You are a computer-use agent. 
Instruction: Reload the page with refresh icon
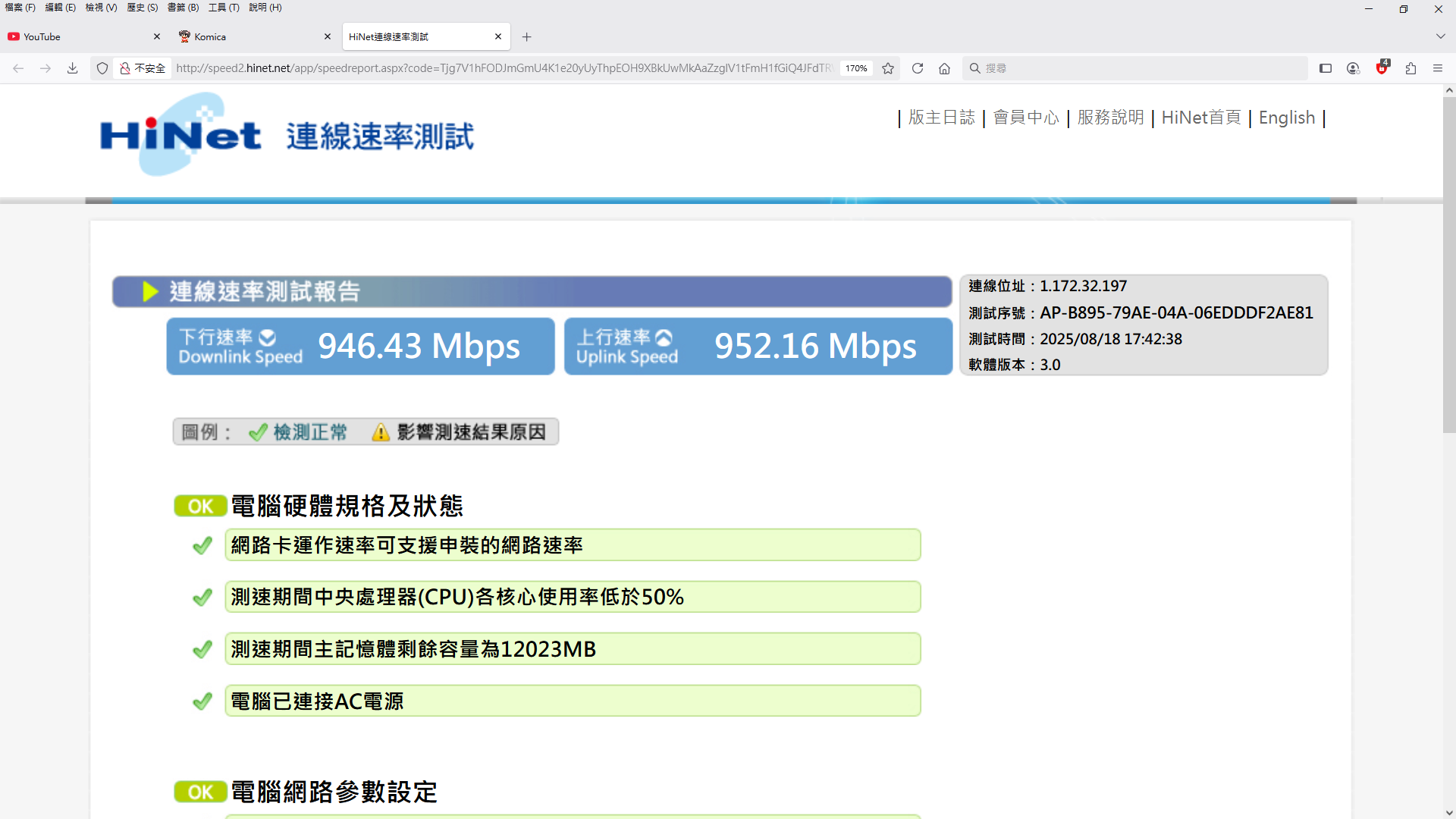pos(918,68)
